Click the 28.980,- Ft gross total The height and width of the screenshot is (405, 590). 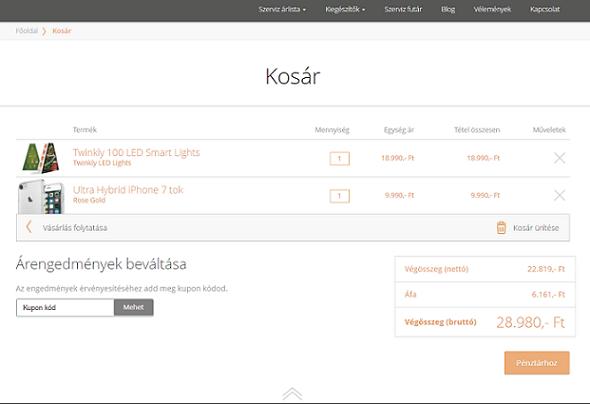click(x=531, y=323)
